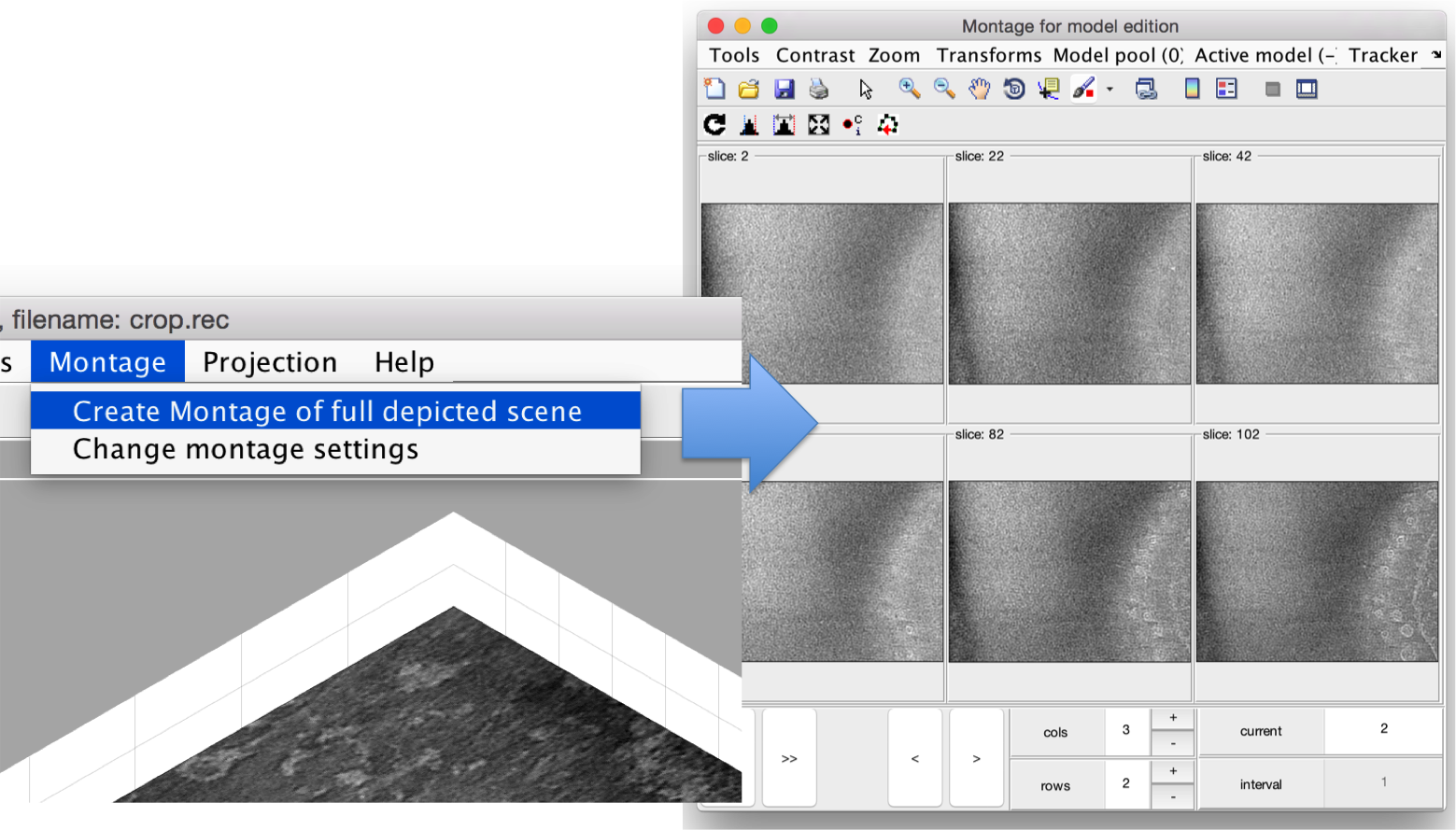1456x830 pixels.
Task: Click the slice 42 montage thumbnail
Action: [1317, 293]
